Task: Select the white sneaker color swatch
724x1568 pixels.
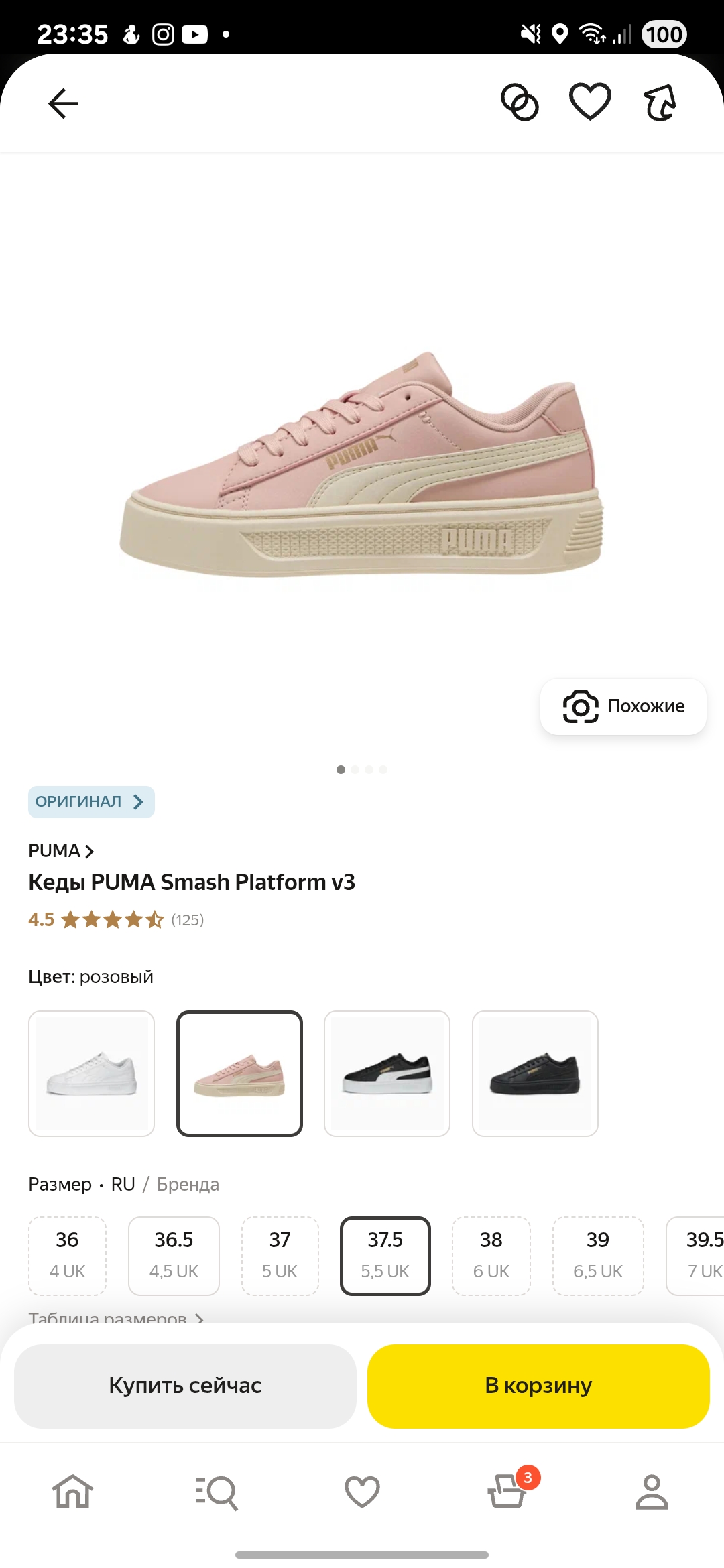Action: [x=91, y=1073]
